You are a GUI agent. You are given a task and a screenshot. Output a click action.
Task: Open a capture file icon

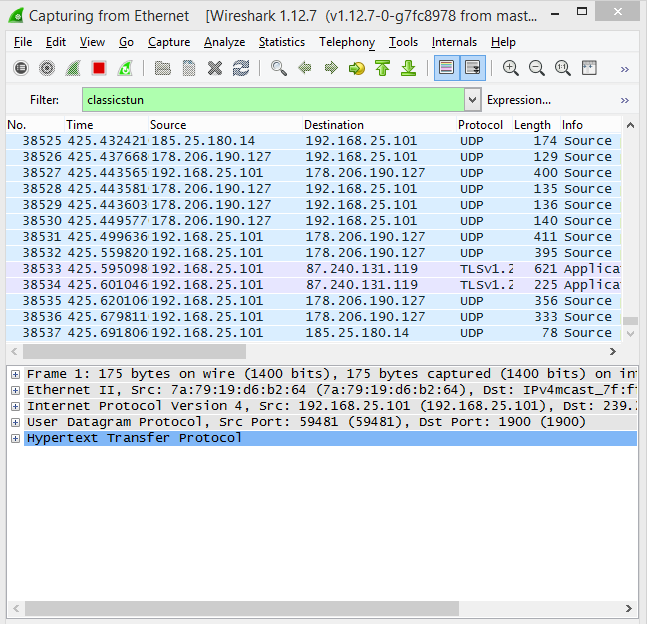pos(163,68)
